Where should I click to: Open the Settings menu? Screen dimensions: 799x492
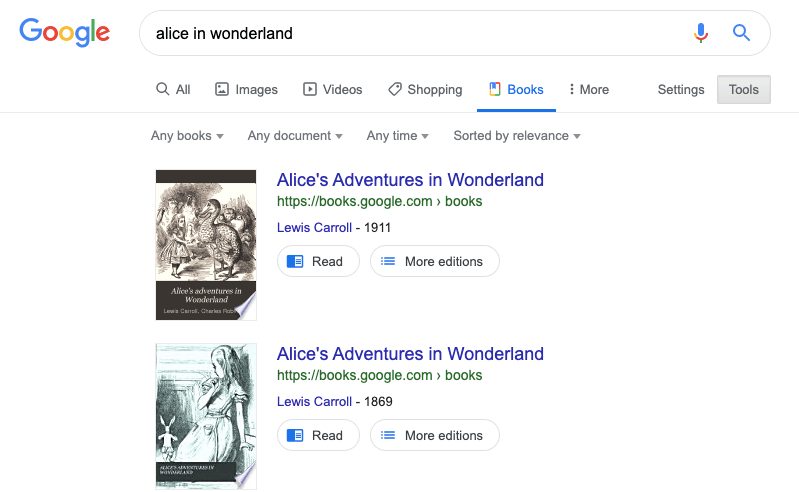(x=681, y=89)
